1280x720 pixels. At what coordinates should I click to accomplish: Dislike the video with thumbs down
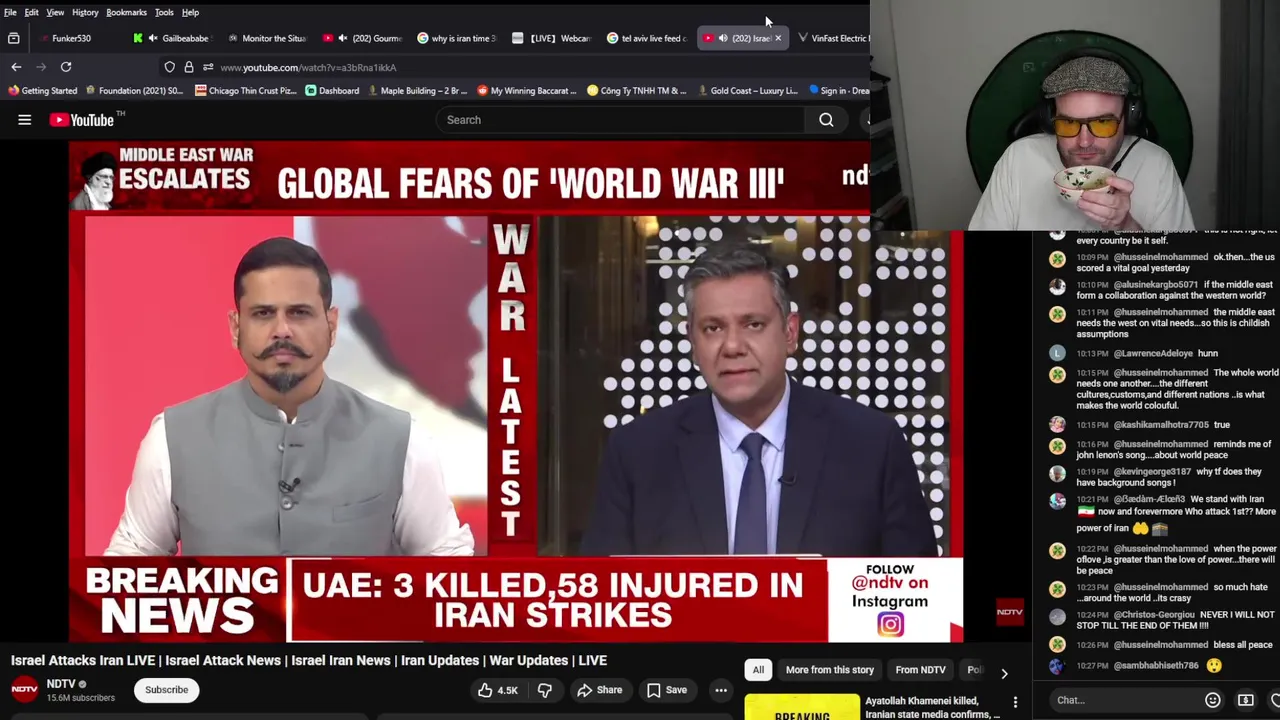click(545, 690)
